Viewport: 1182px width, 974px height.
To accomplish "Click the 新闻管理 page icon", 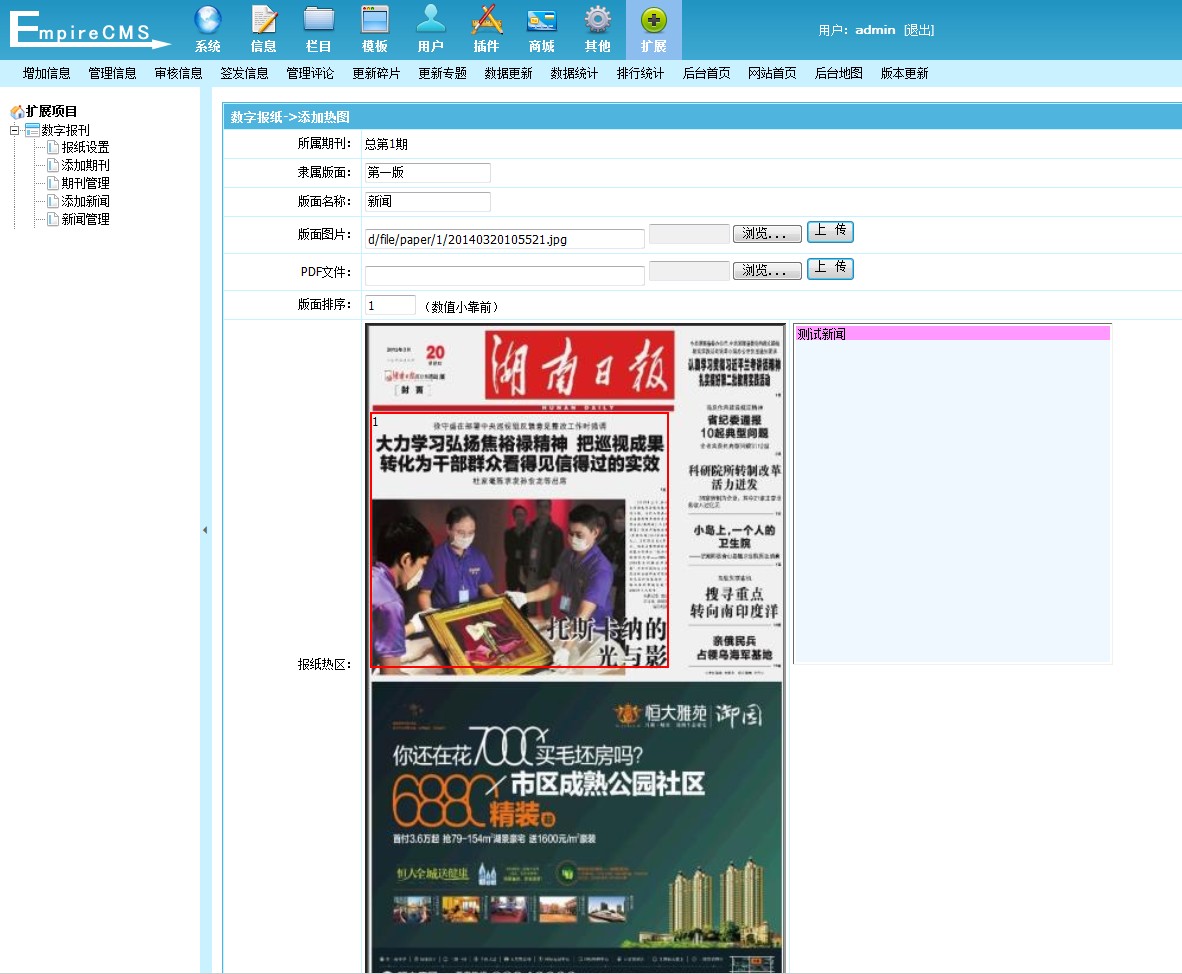I will click(53, 219).
